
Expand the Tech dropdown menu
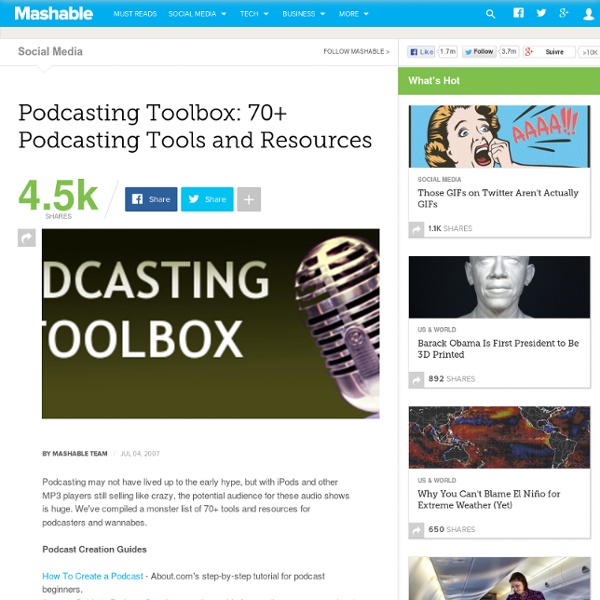pos(254,14)
